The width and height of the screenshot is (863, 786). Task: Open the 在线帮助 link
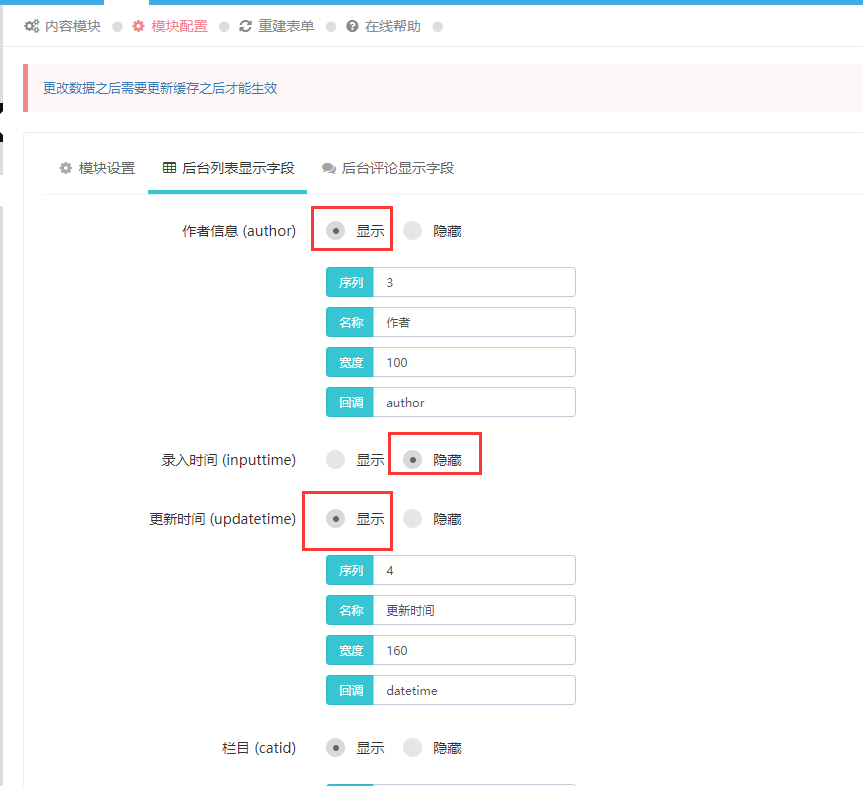pos(393,27)
